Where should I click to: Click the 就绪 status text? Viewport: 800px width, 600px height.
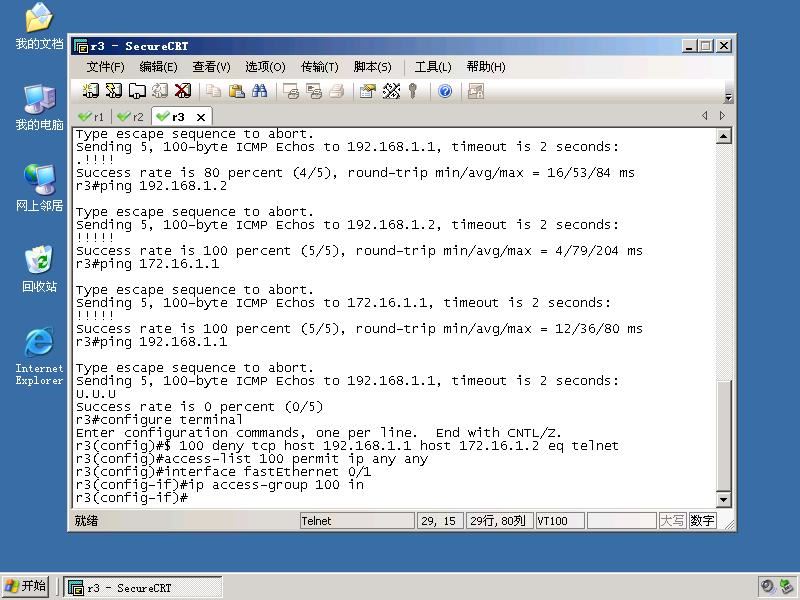pos(86,521)
